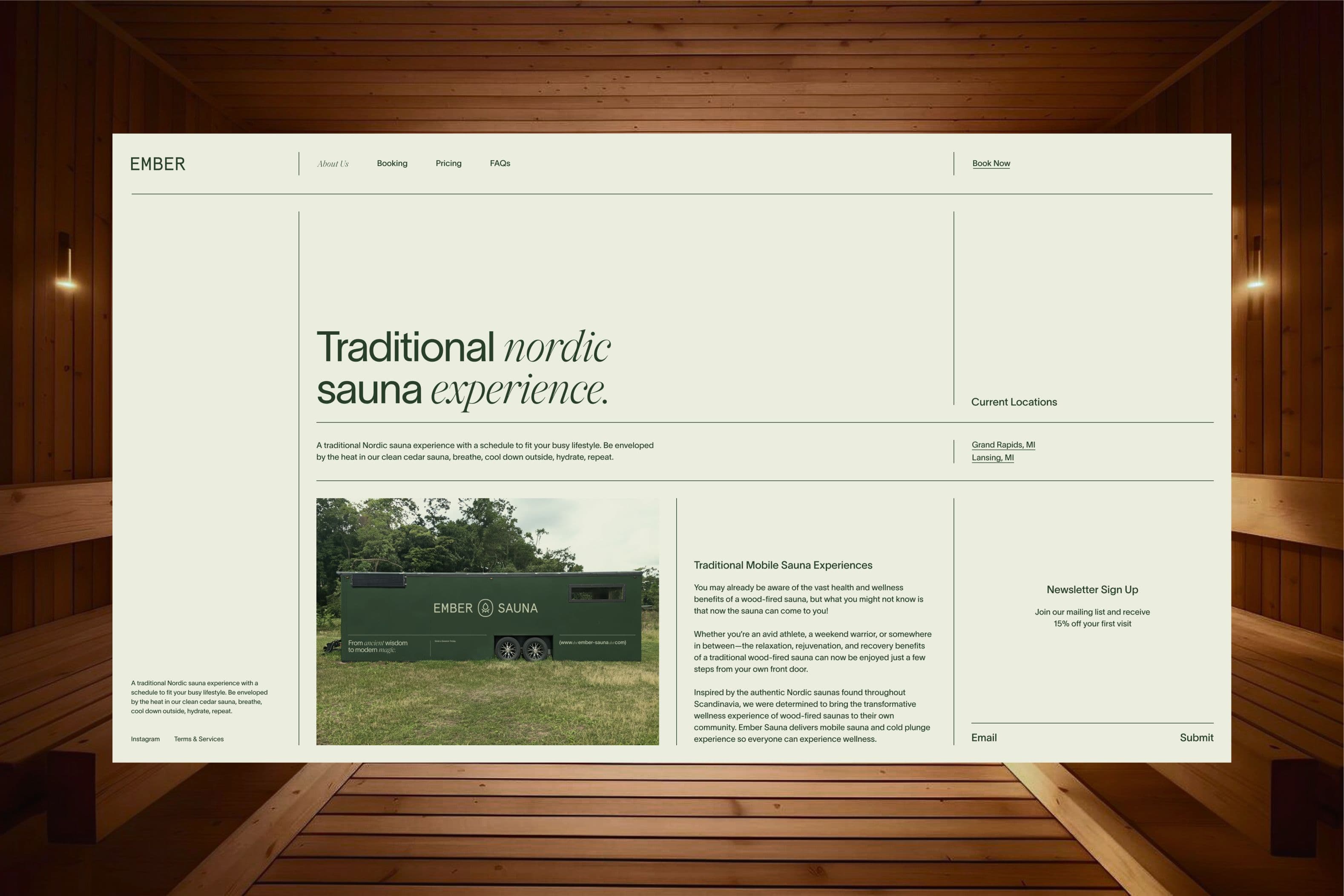Open the Pricing page
This screenshot has width=1344, height=896.
click(448, 164)
